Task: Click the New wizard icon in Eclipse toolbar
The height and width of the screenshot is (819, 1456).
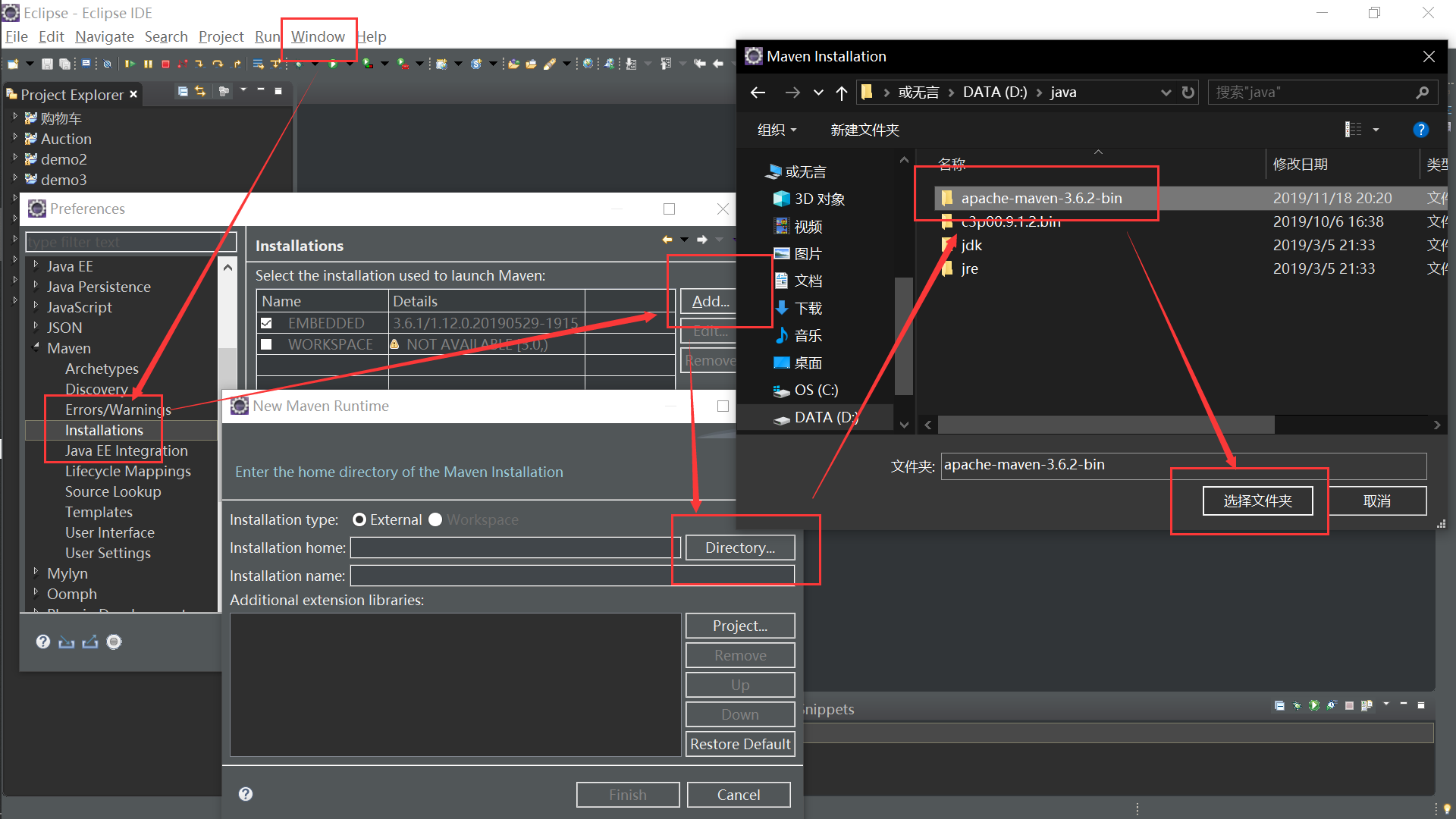Action: (x=14, y=64)
